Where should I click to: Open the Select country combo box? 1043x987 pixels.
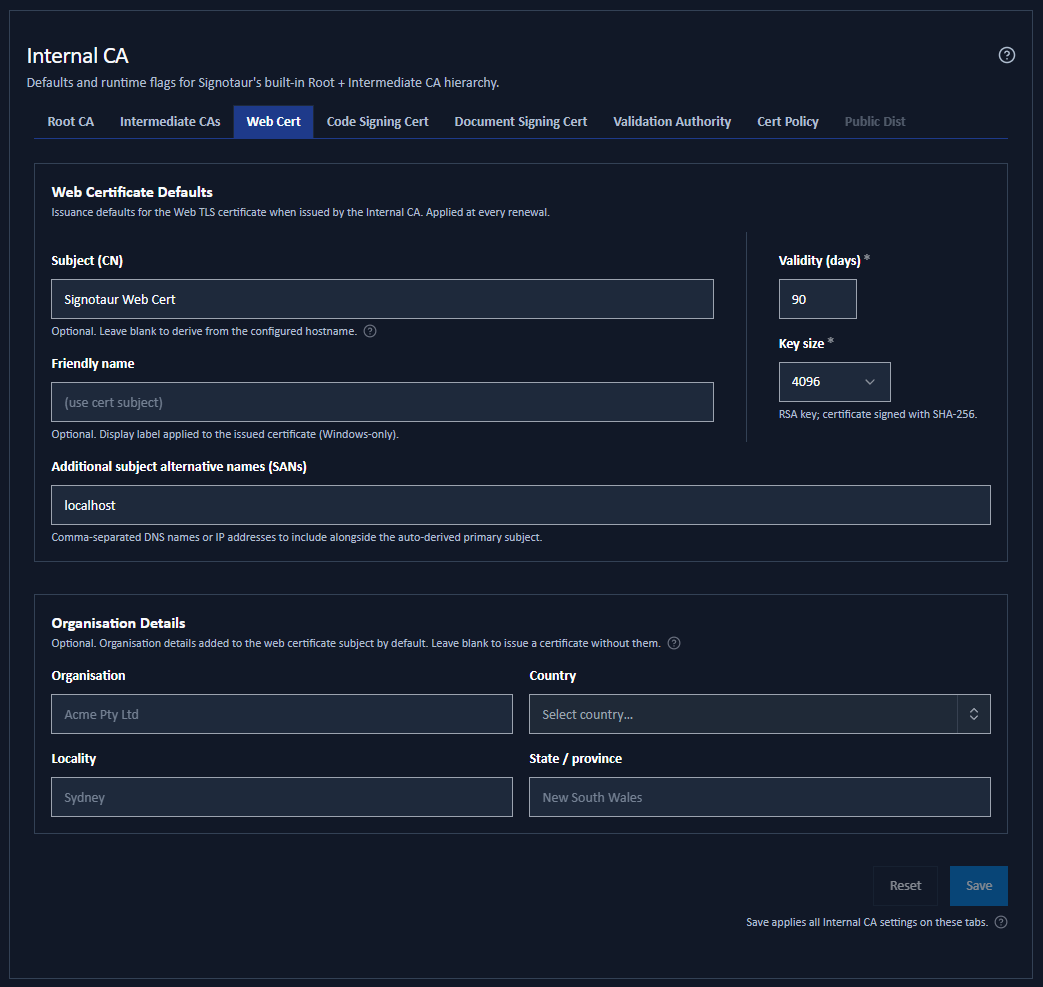(x=760, y=714)
